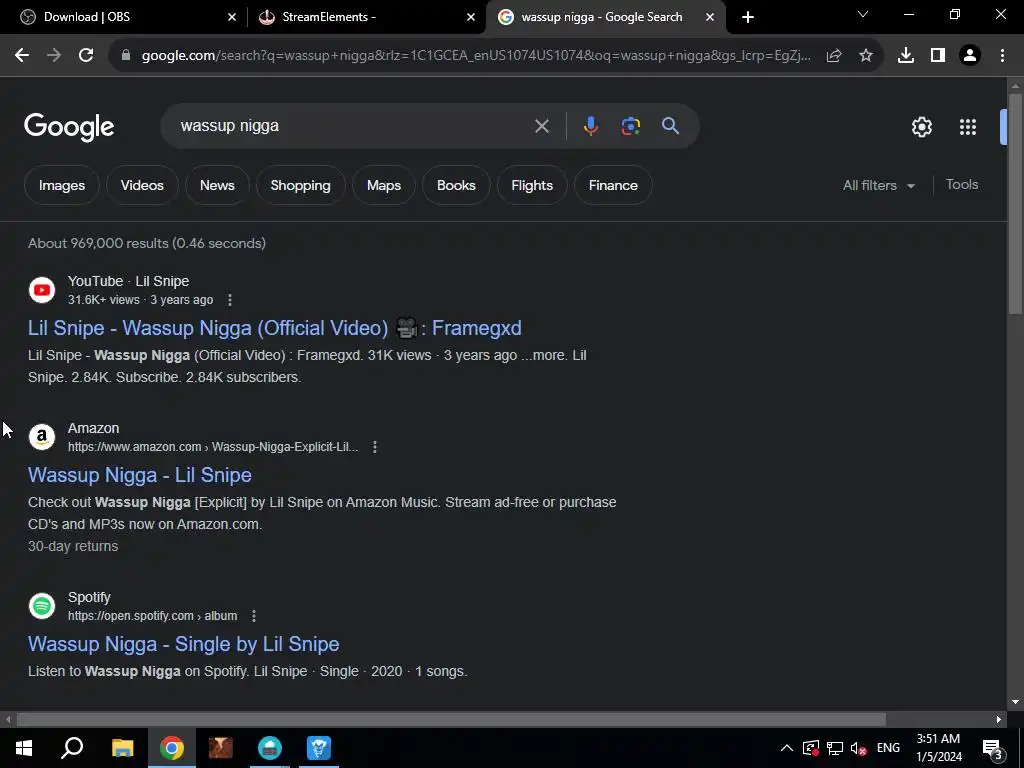Click the YouTube result favicon

[42, 290]
